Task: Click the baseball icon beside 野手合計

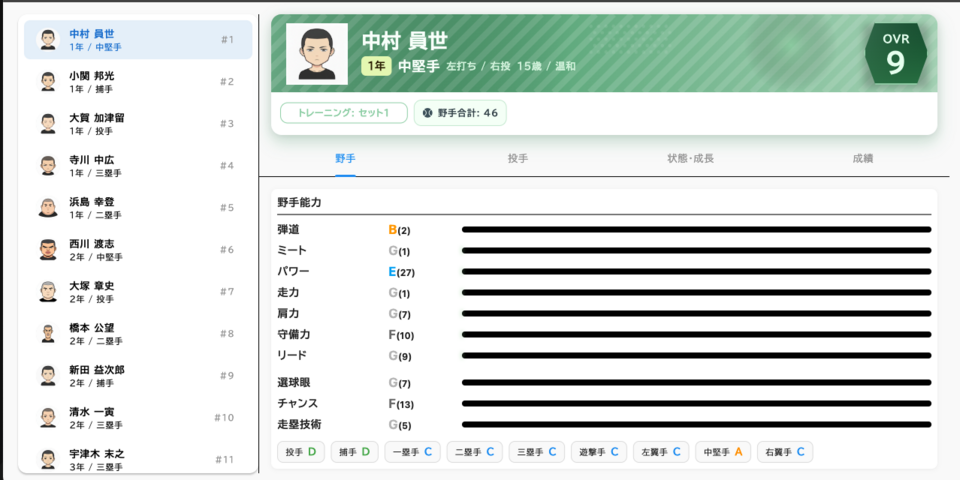Action: (428, 113)
